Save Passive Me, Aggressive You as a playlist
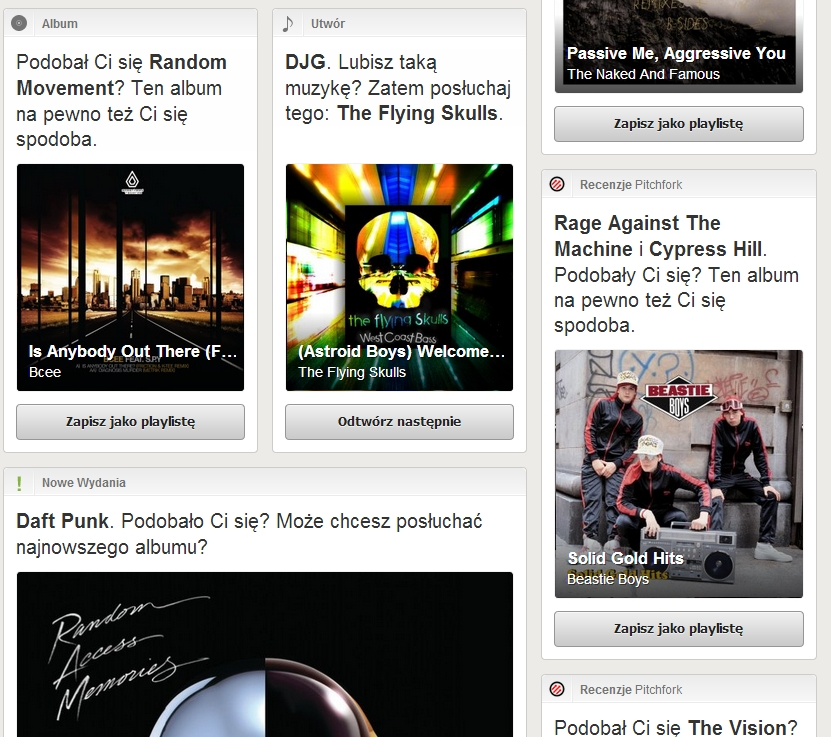The image size is (831, 737). point(678,124)
